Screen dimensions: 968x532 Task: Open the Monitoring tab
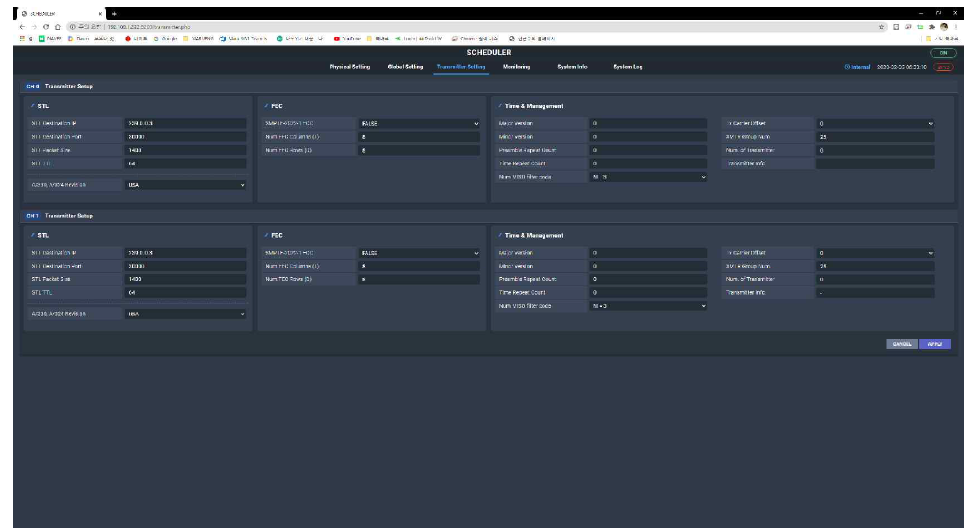516,67
